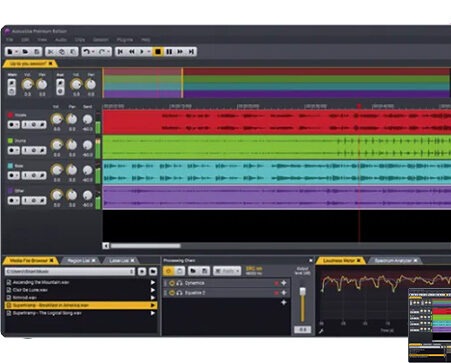Go to end with the skip-forward button

point(191,52)
